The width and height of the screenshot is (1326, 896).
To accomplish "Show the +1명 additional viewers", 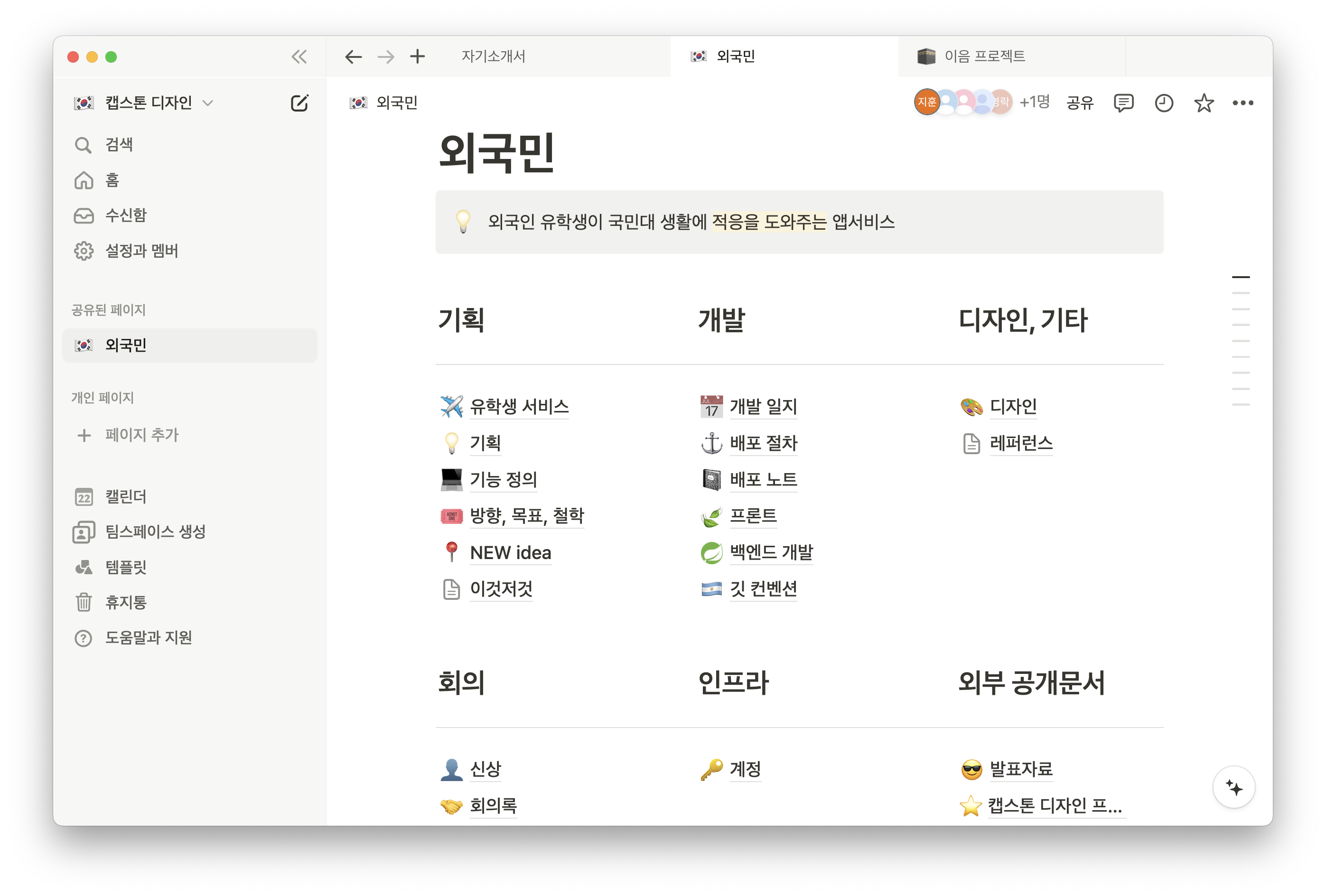I will 1035,102.
